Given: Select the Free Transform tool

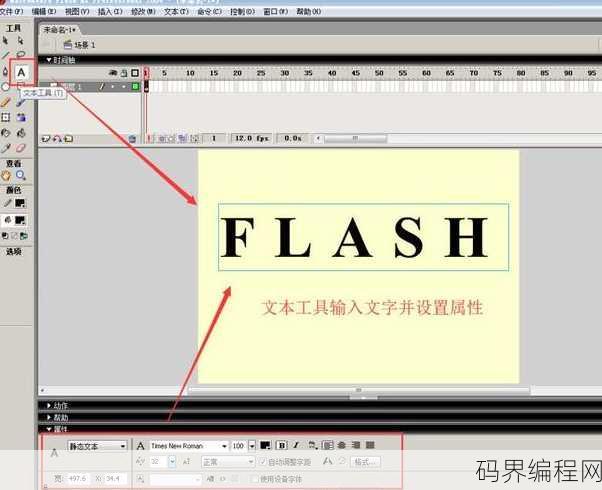Looking at the screenshot, I should [x=5, y=118].
